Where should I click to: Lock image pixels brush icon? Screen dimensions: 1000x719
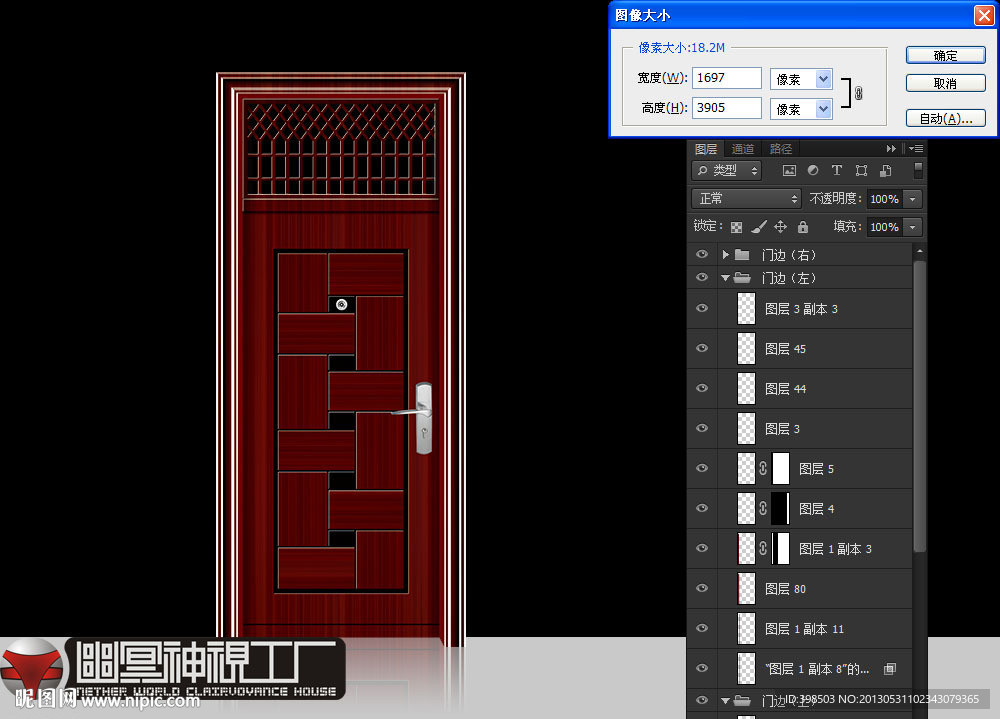pyautogui.click(x=758, y=226)
